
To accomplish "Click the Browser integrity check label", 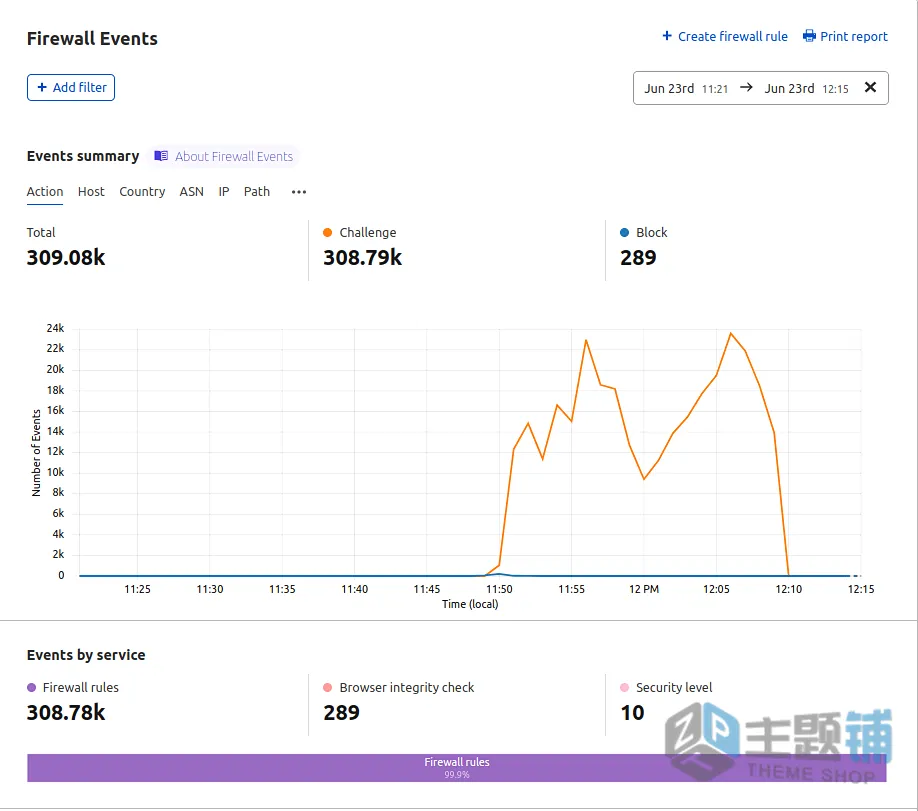I will click(407, 687).
